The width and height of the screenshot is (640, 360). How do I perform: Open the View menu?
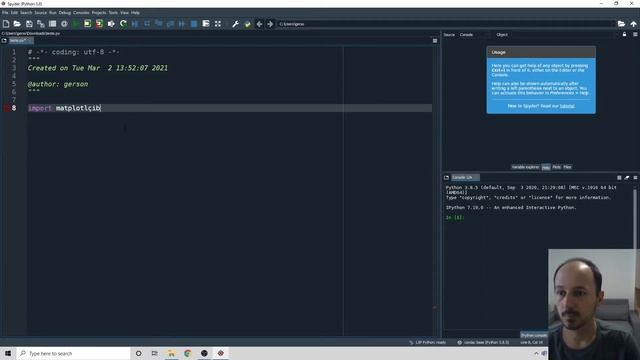coord(124,13)
